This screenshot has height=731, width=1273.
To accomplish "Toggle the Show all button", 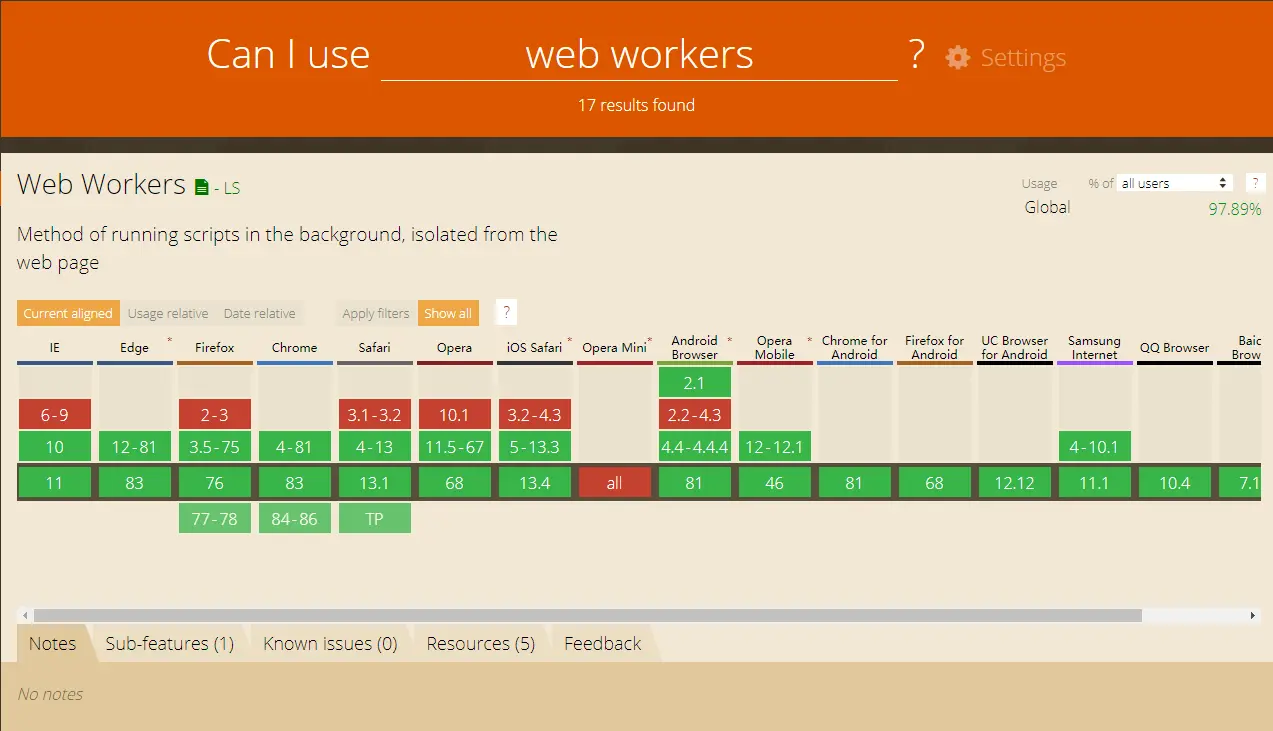I will [448, 313].
